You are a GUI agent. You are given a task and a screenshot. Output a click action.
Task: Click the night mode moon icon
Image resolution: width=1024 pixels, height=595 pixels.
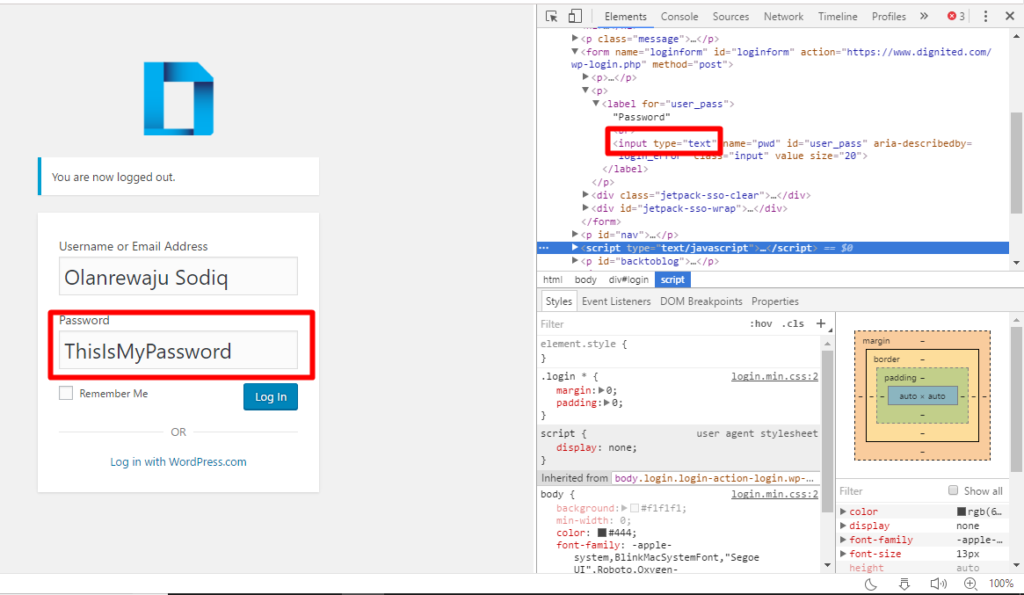pos(871,584)
